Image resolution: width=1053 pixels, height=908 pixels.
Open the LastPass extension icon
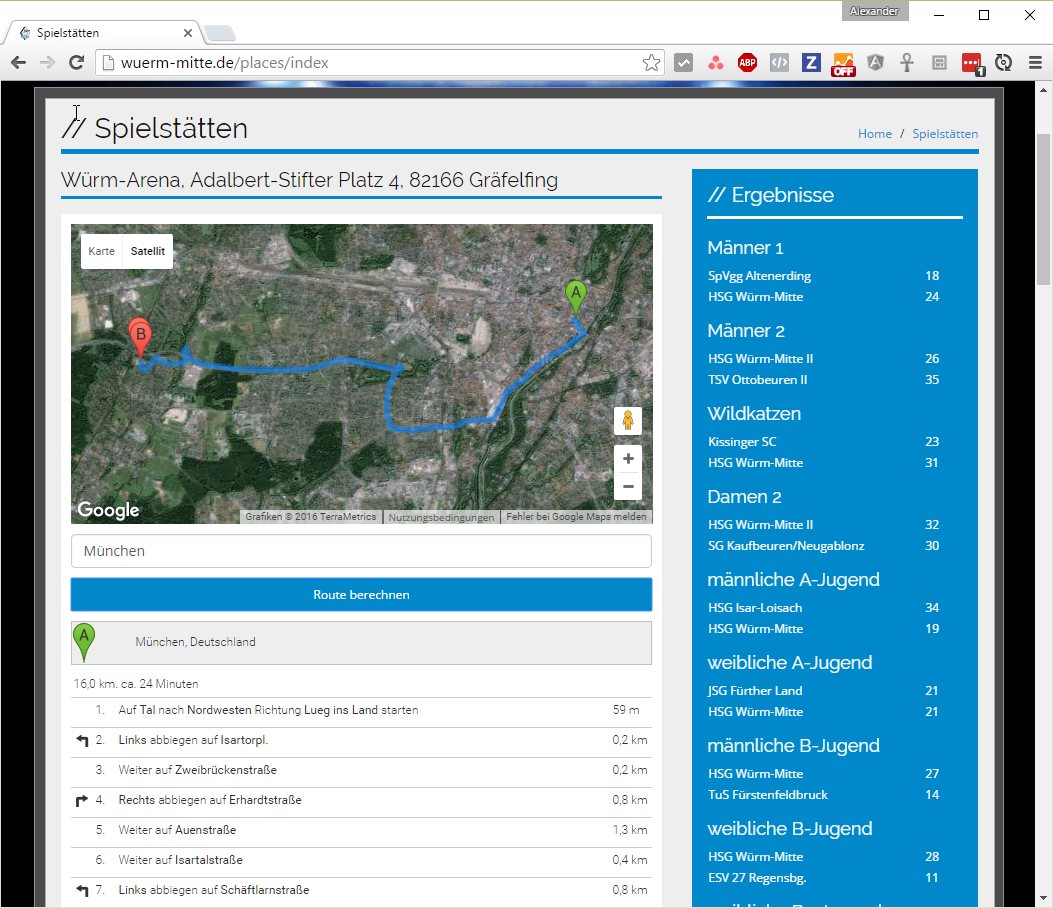pyautogui.click(x=971, y=63)
